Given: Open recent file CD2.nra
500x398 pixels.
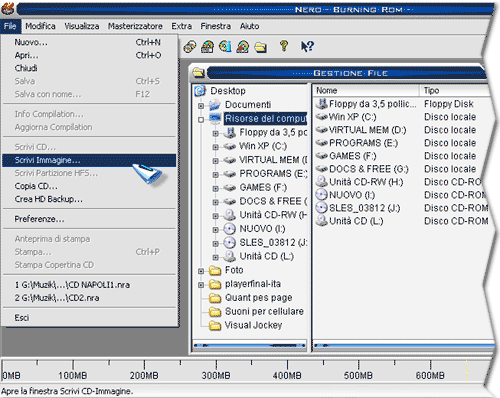Looking at the screenshot, I should point(89,298).
